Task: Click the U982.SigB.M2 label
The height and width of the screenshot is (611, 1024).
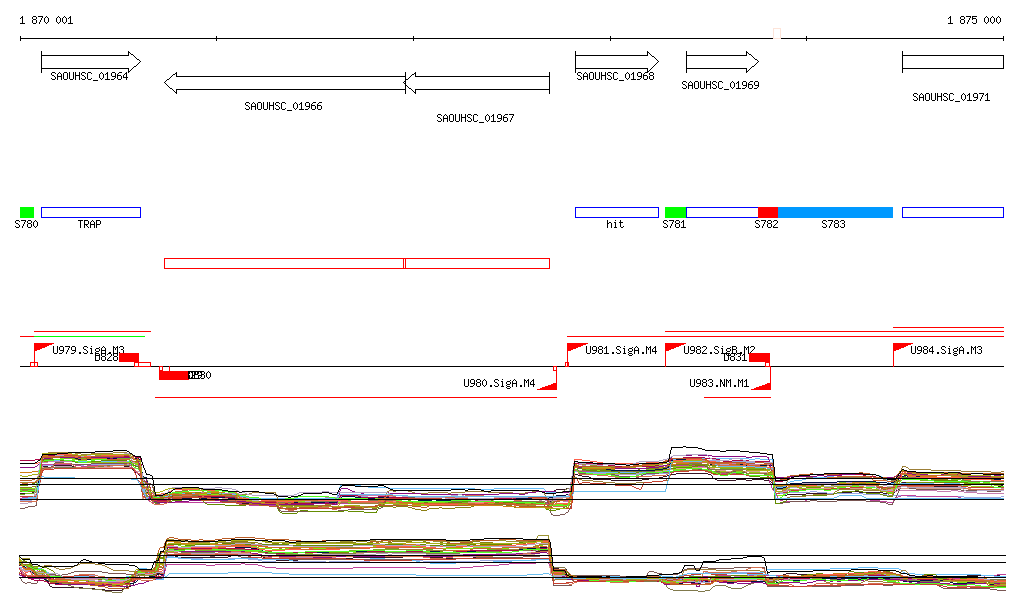Action: click(x=718, y=350)
